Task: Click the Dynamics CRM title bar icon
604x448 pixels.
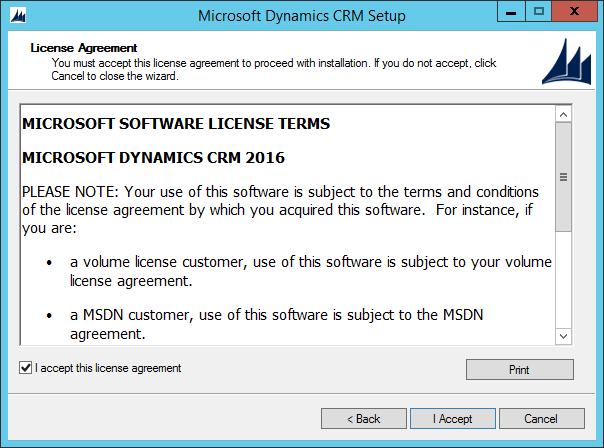Action: click(18, 16)
